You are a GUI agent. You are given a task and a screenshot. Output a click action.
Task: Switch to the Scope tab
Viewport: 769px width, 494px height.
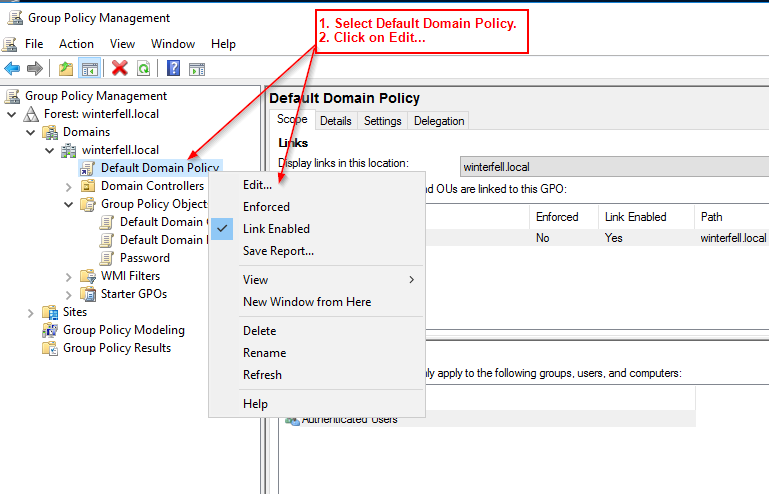coord(292,119)
